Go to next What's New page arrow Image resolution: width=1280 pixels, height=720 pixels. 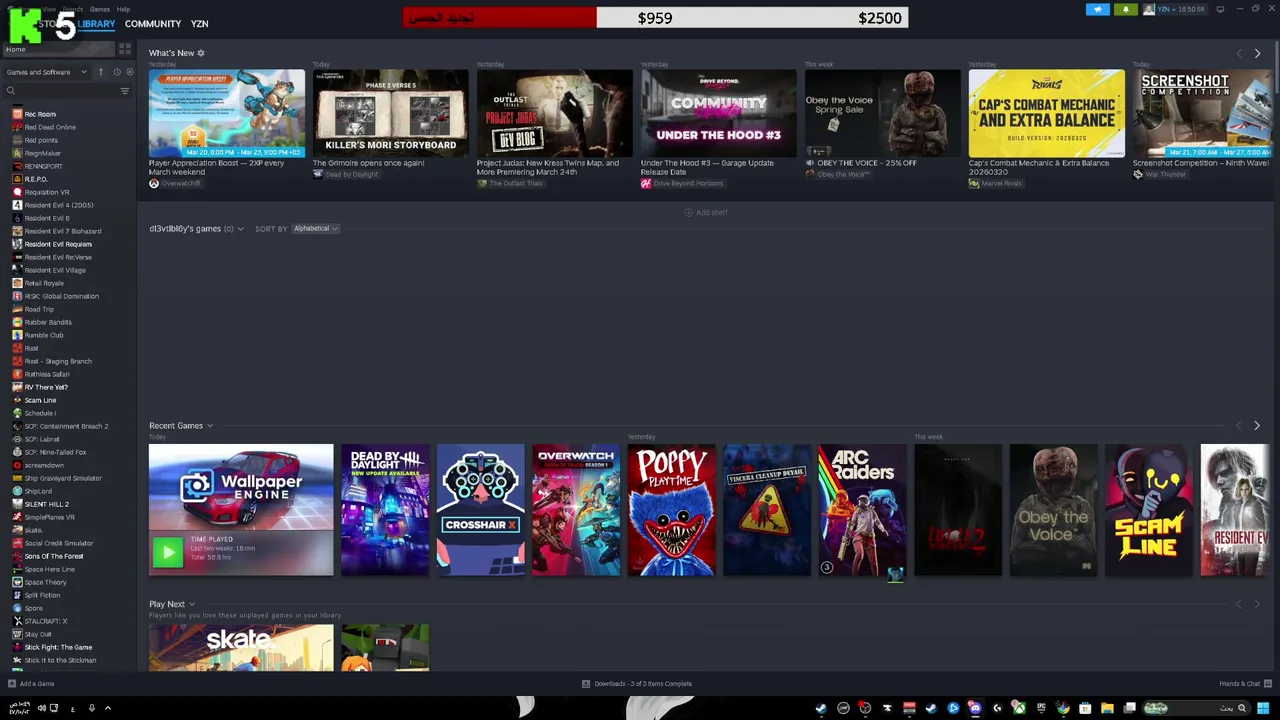coord(1257,53)
